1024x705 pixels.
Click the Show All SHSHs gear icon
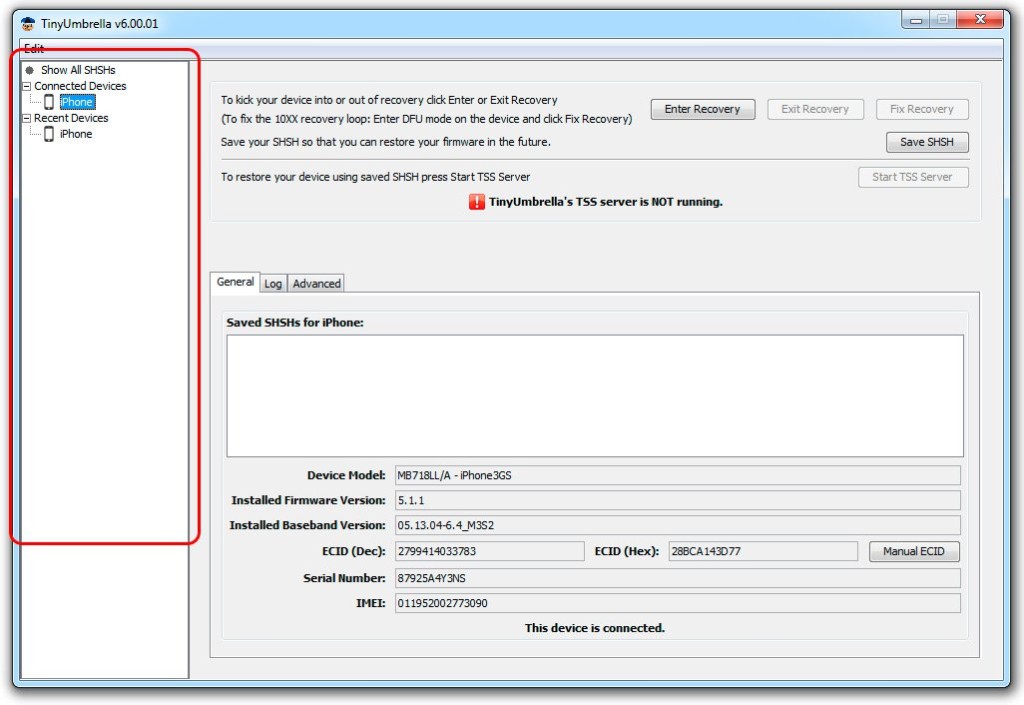(30, 70)
